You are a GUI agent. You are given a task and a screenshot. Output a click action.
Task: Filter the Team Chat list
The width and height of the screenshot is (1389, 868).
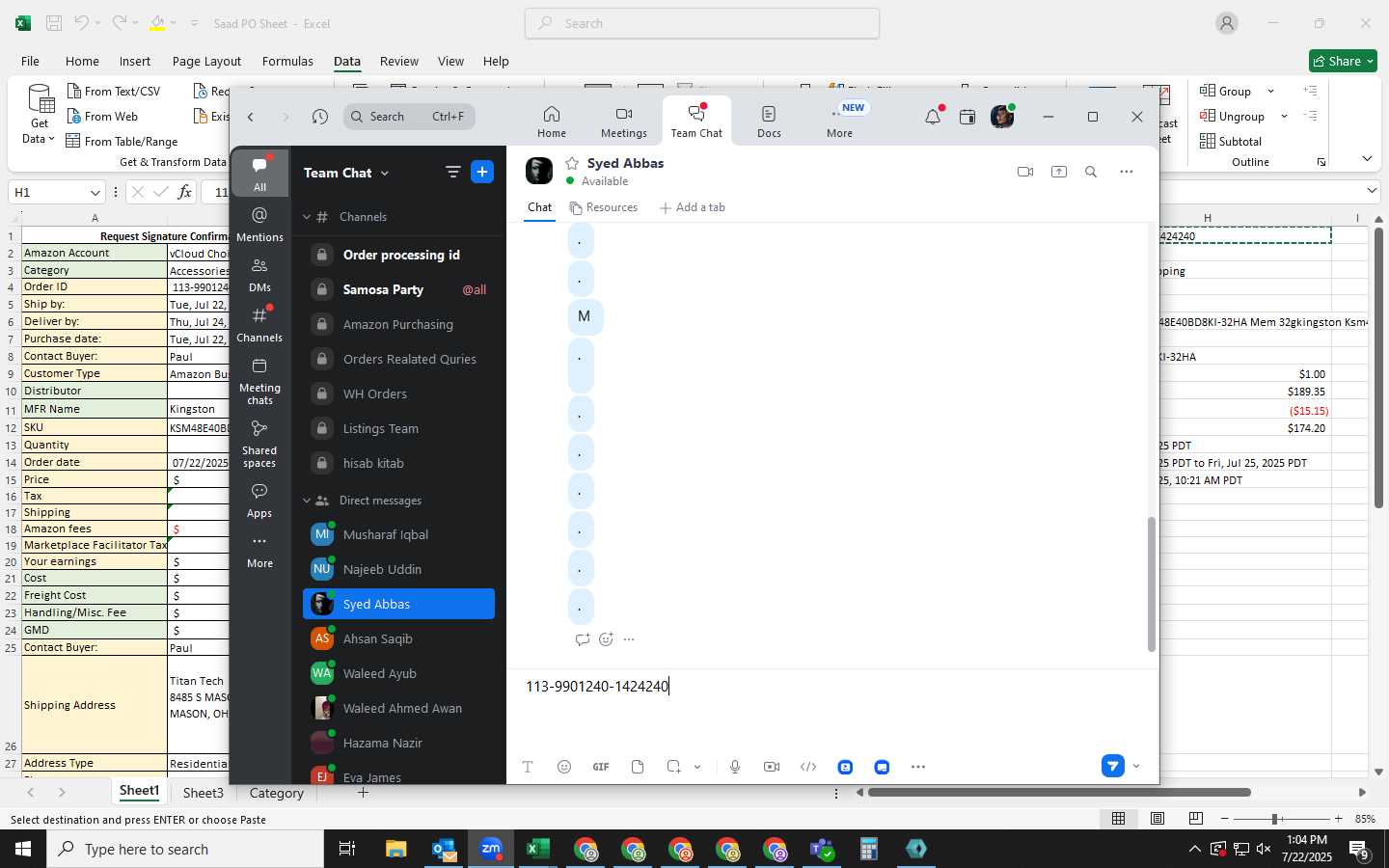pyautogui.click(x=452, y=172)
